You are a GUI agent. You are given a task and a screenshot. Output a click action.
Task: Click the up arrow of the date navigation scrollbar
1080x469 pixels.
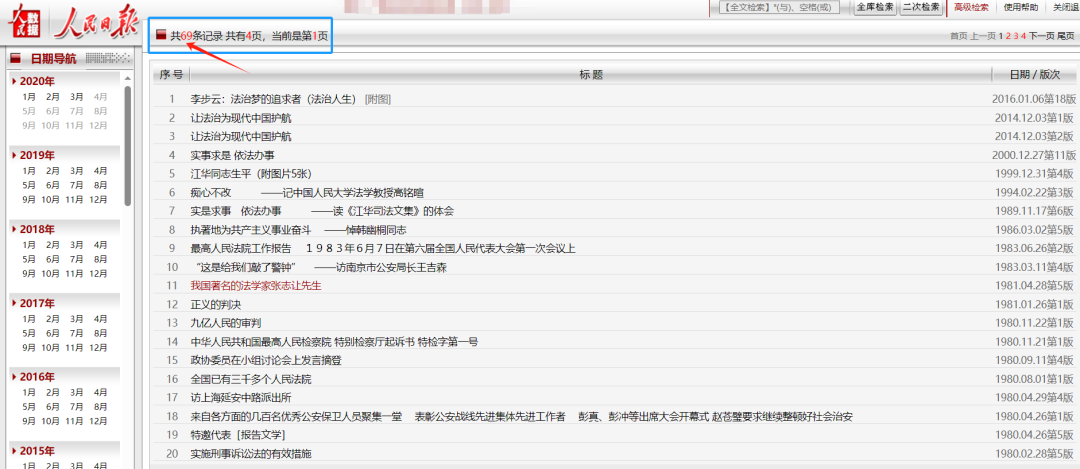(x=128, y=79)
